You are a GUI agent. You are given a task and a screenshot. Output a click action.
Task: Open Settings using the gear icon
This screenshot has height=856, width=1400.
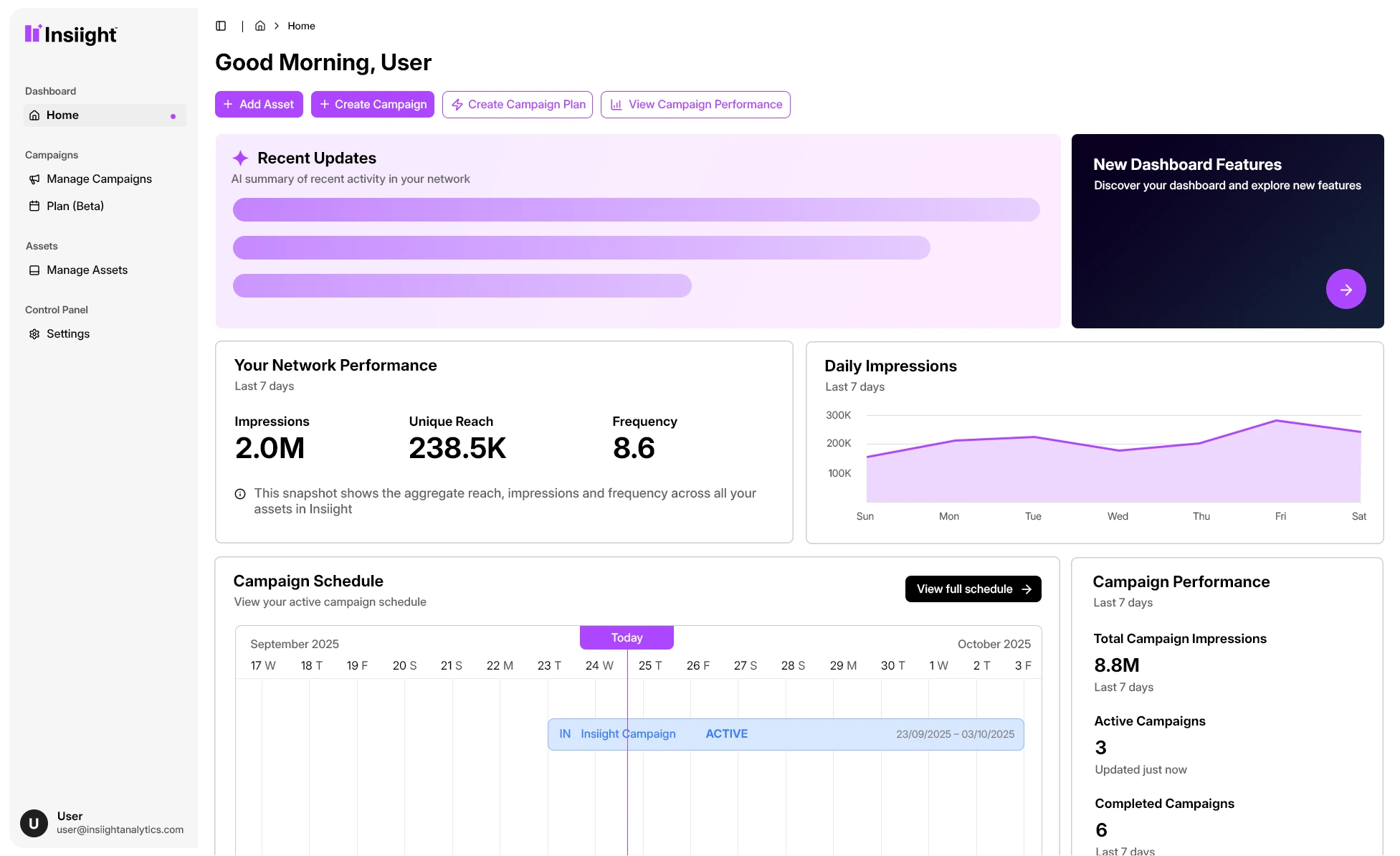tap(34, 333)
